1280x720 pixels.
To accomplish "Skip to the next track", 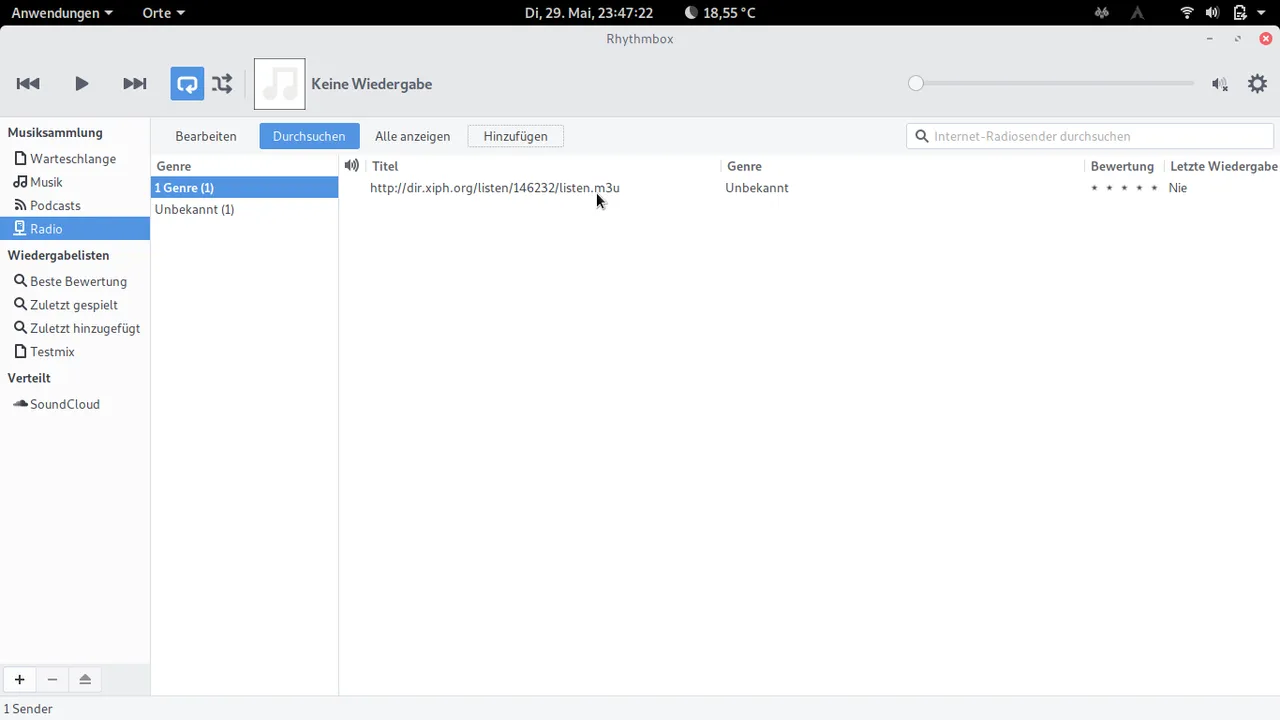I will pyautogui.click(x=135, y=84).
